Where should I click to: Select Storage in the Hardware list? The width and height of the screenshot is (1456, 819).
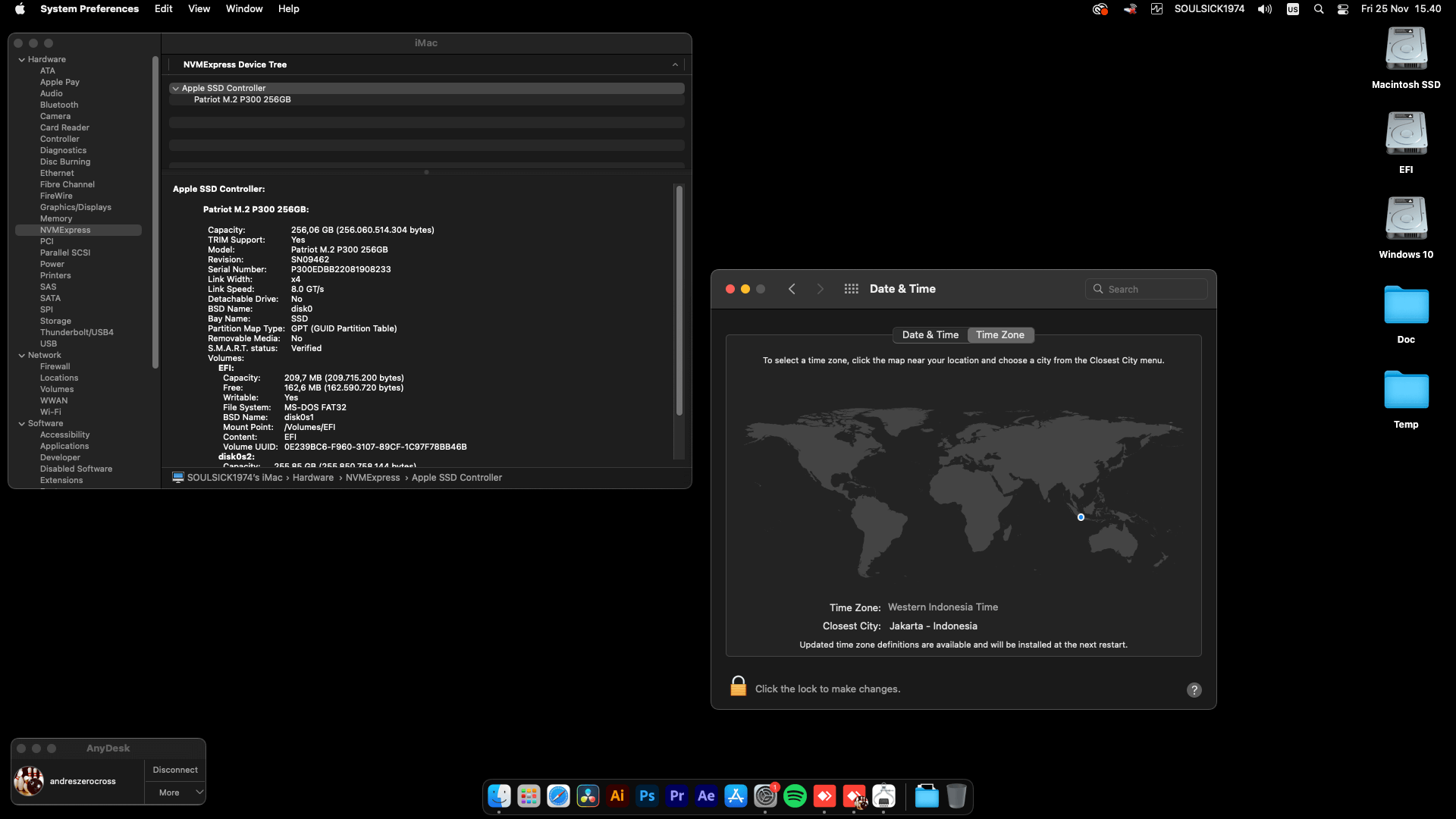coord(55,321)
